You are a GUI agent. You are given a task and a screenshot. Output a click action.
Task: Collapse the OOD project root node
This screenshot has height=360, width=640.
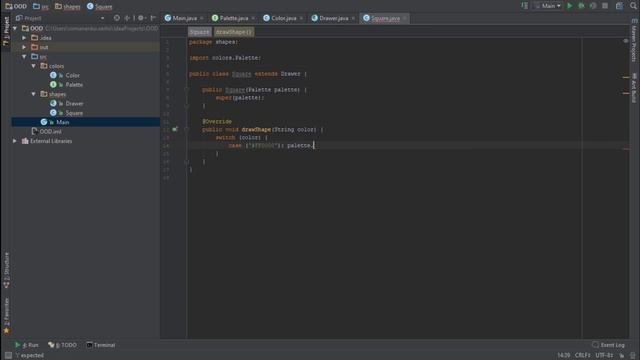(15, 28)
